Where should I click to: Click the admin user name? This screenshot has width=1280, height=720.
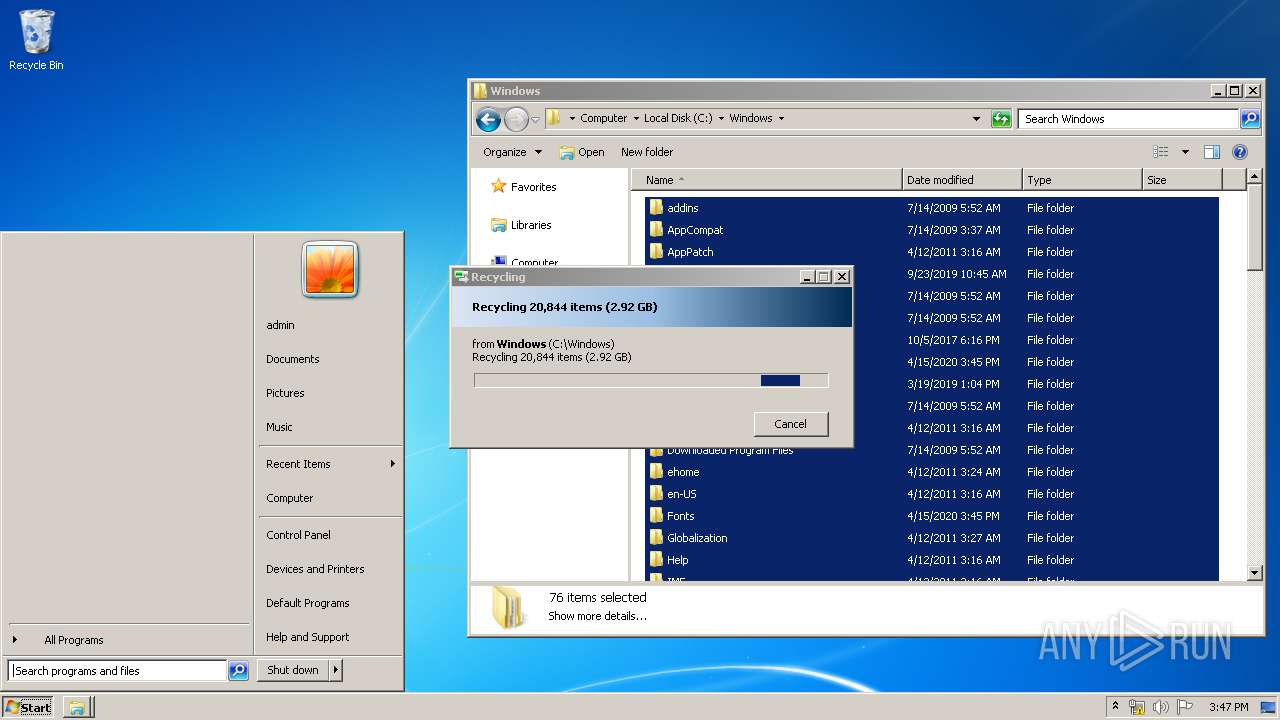click(280, 325)
